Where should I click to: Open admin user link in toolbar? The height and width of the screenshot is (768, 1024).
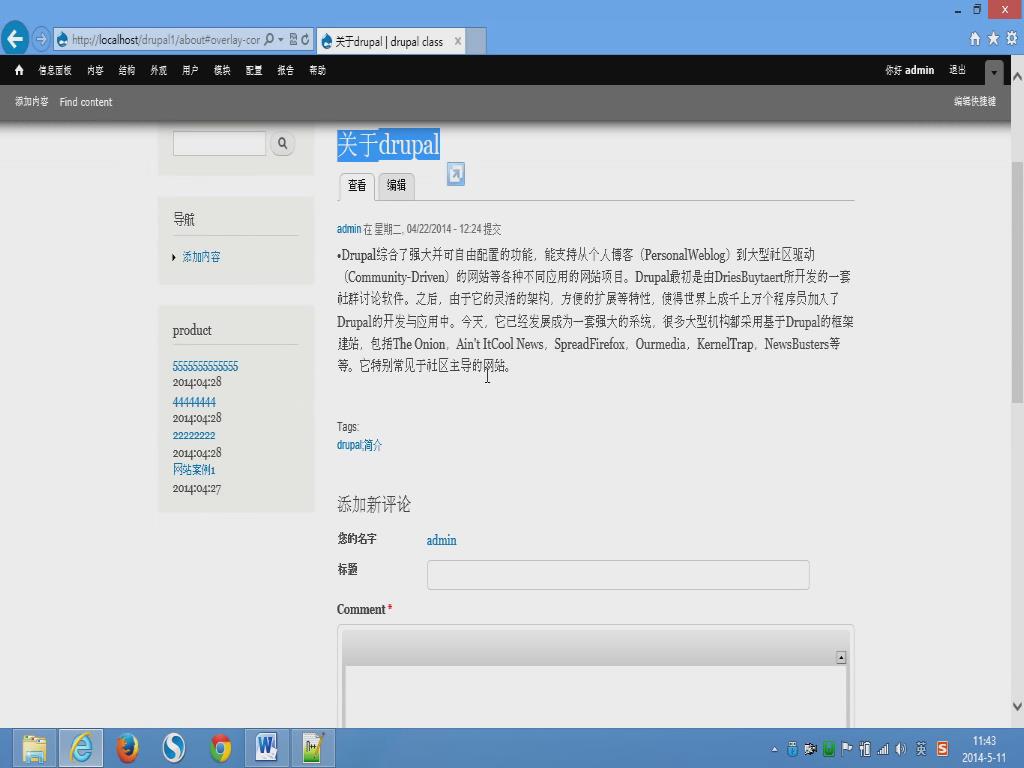click(x=919, y=70)
